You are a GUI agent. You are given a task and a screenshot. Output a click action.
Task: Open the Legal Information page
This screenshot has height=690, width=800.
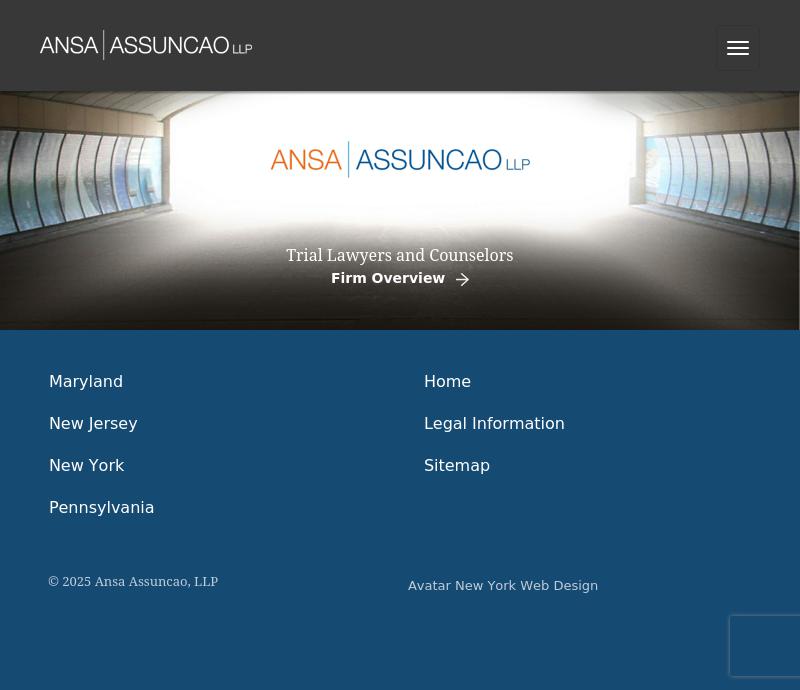[494, 423]
